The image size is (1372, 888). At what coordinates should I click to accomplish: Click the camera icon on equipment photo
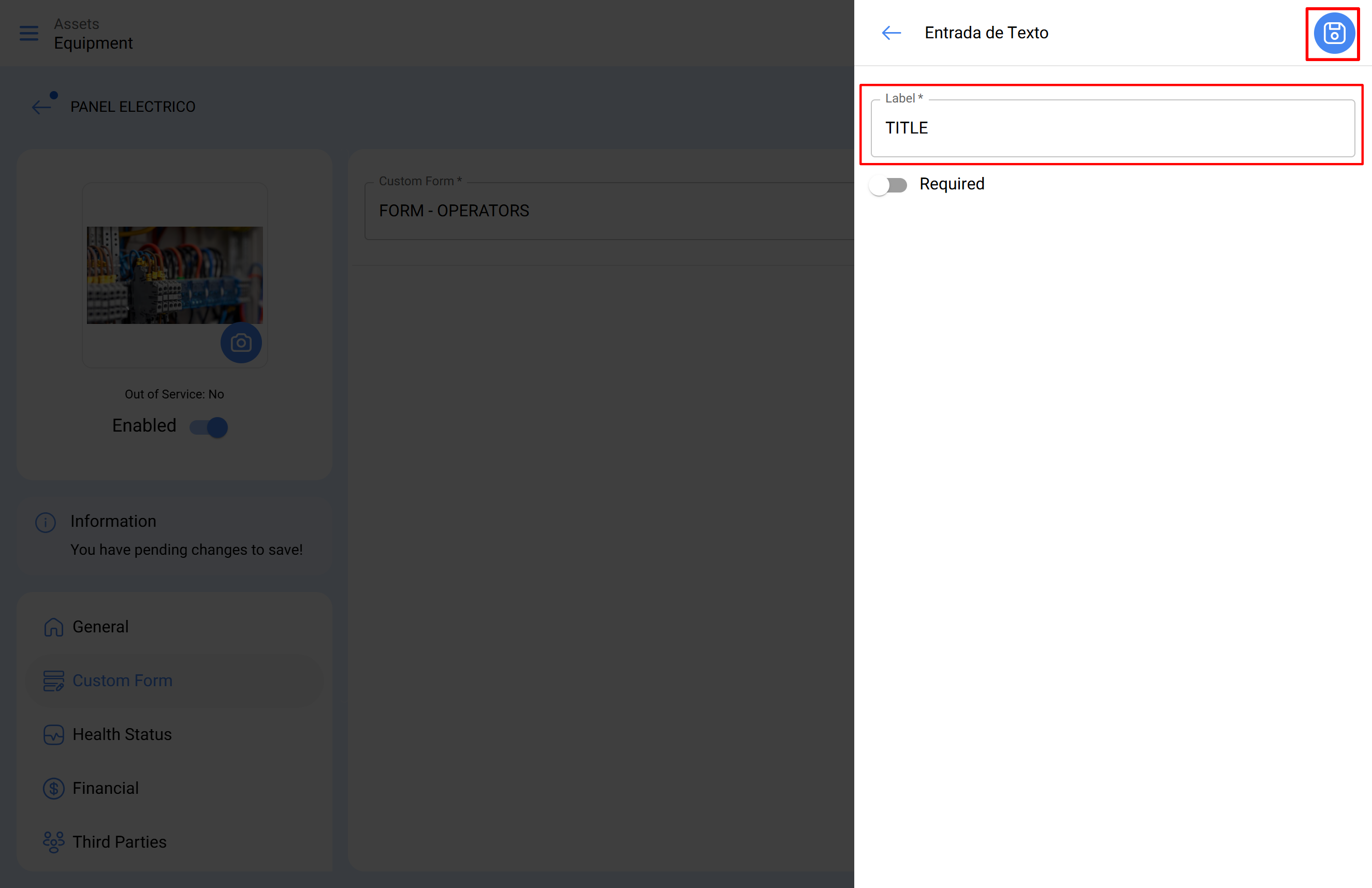pyautogui.click(x=241, y=343)
